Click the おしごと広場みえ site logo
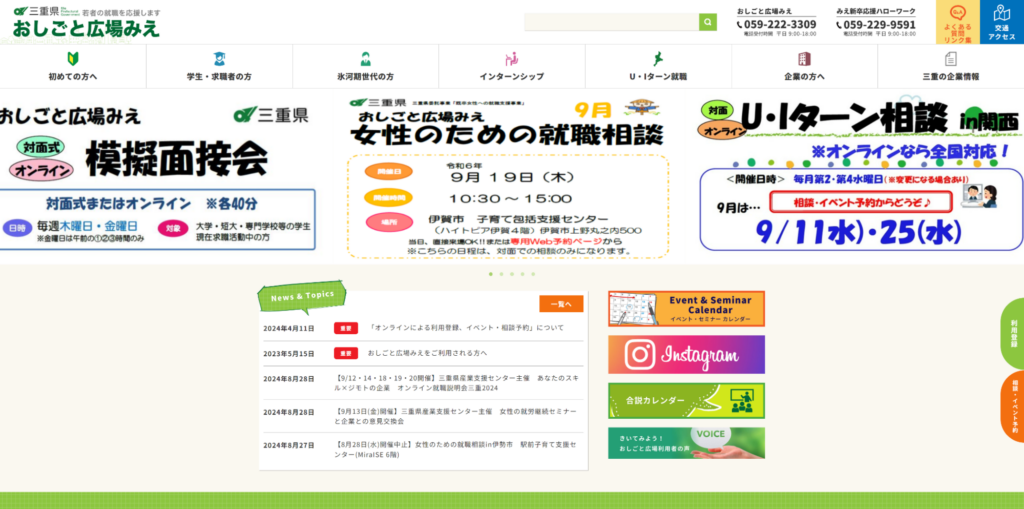 tap(86, 22)
